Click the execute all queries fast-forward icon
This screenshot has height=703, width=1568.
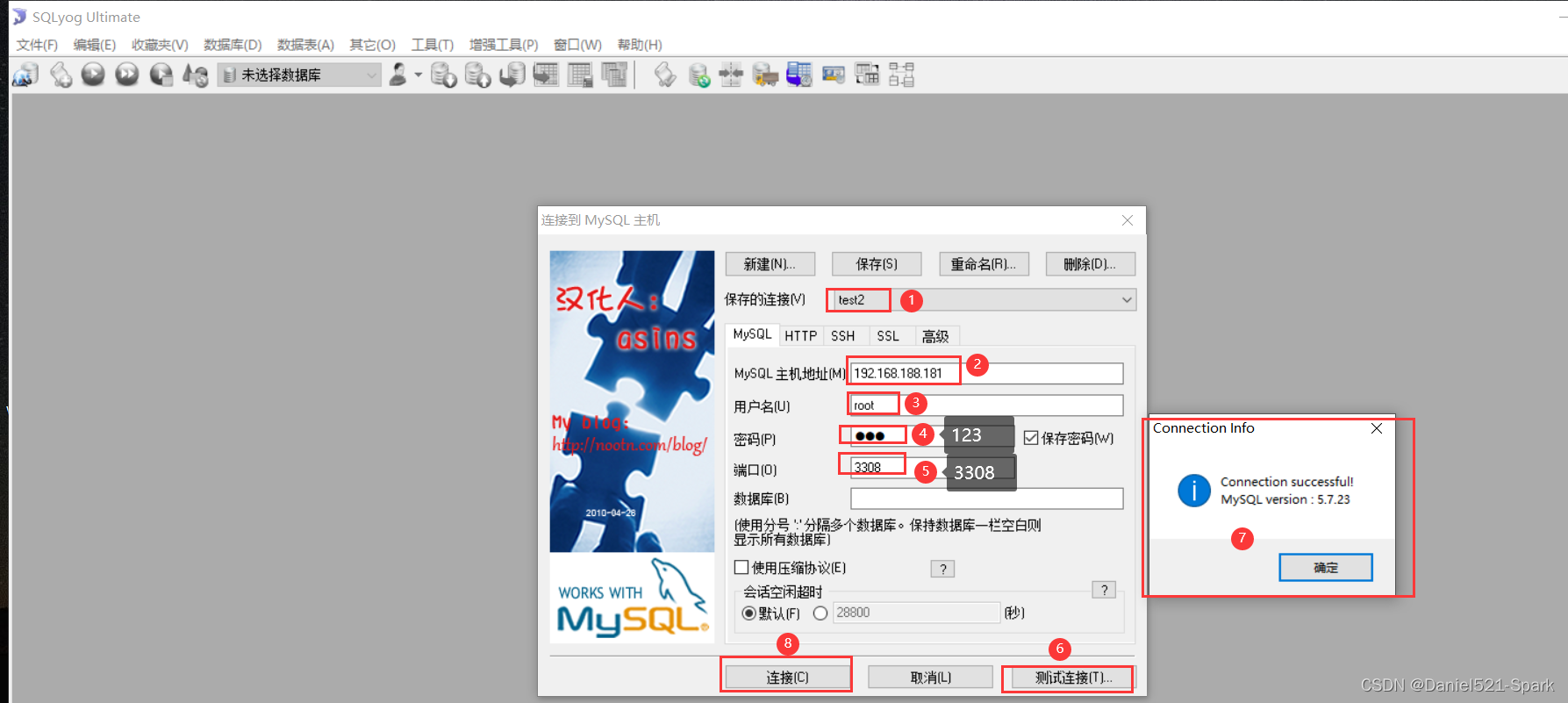pyautogui.click(x=127, y=75)
